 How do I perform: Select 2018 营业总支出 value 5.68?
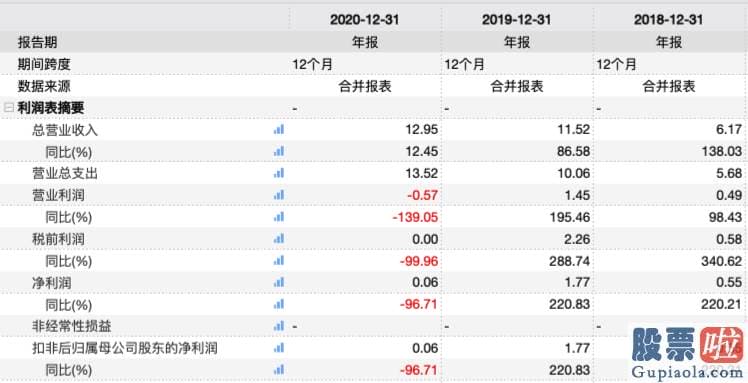[728, 173]
